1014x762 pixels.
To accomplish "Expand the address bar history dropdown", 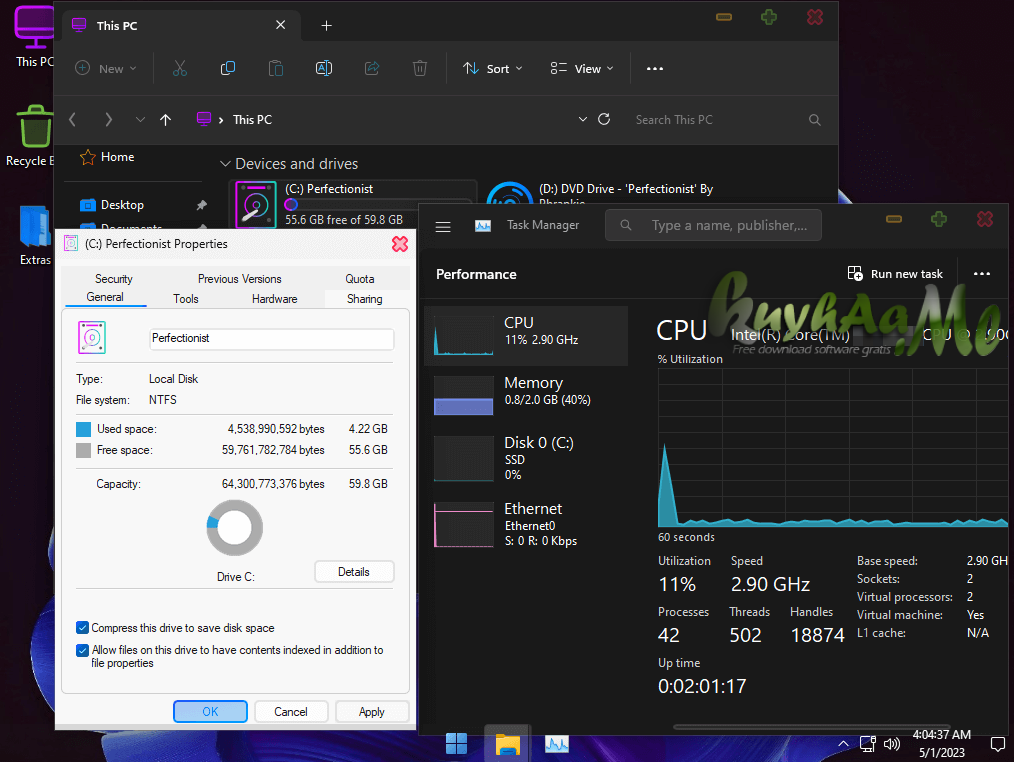I will point(583,119).
